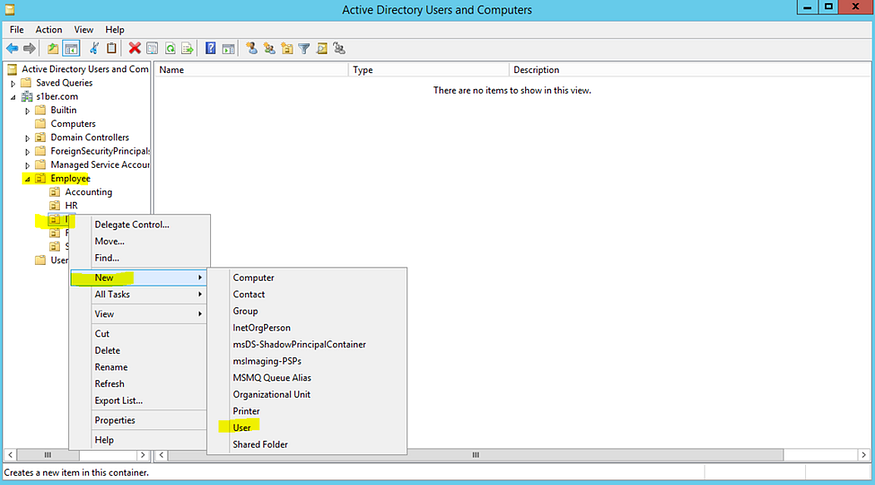Expand the ForeignSecurityPrincipals node

point(27,151)
